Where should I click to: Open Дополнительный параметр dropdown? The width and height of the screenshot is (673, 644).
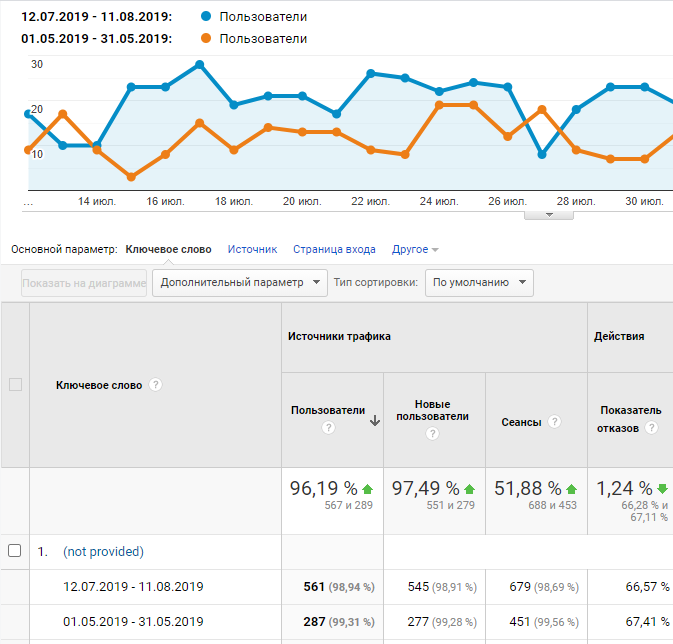240,283
